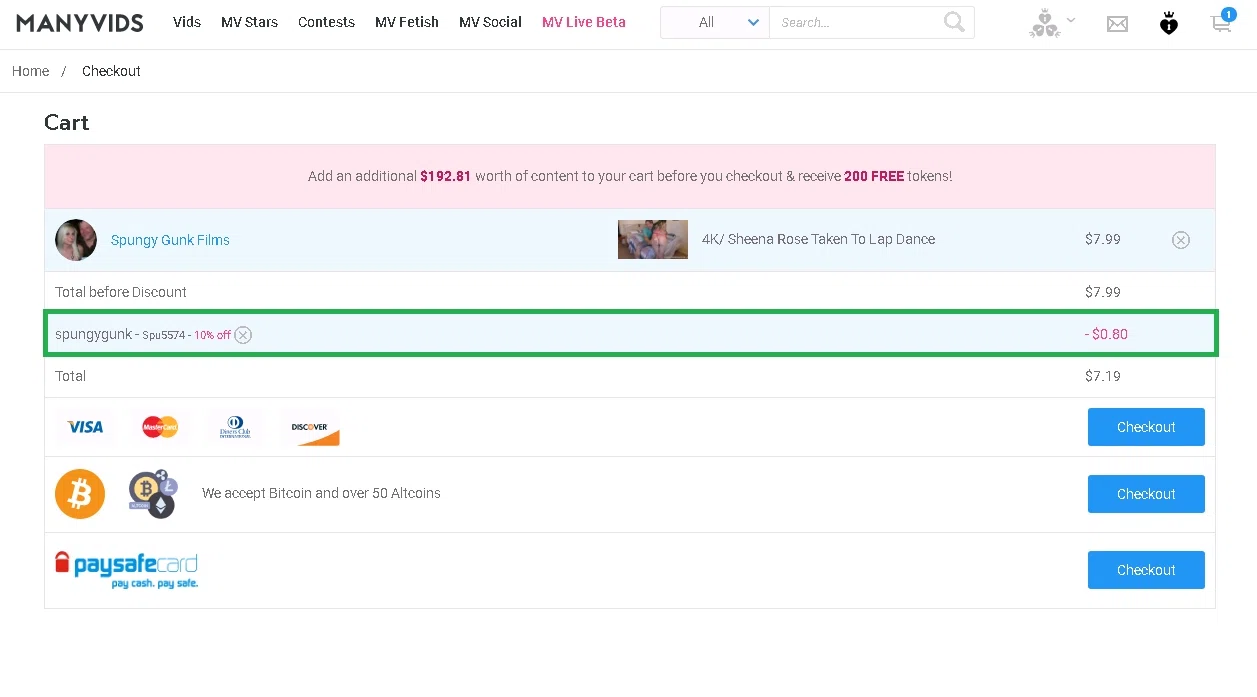Click the Checkout breadcrumb

tap(111, 71)
